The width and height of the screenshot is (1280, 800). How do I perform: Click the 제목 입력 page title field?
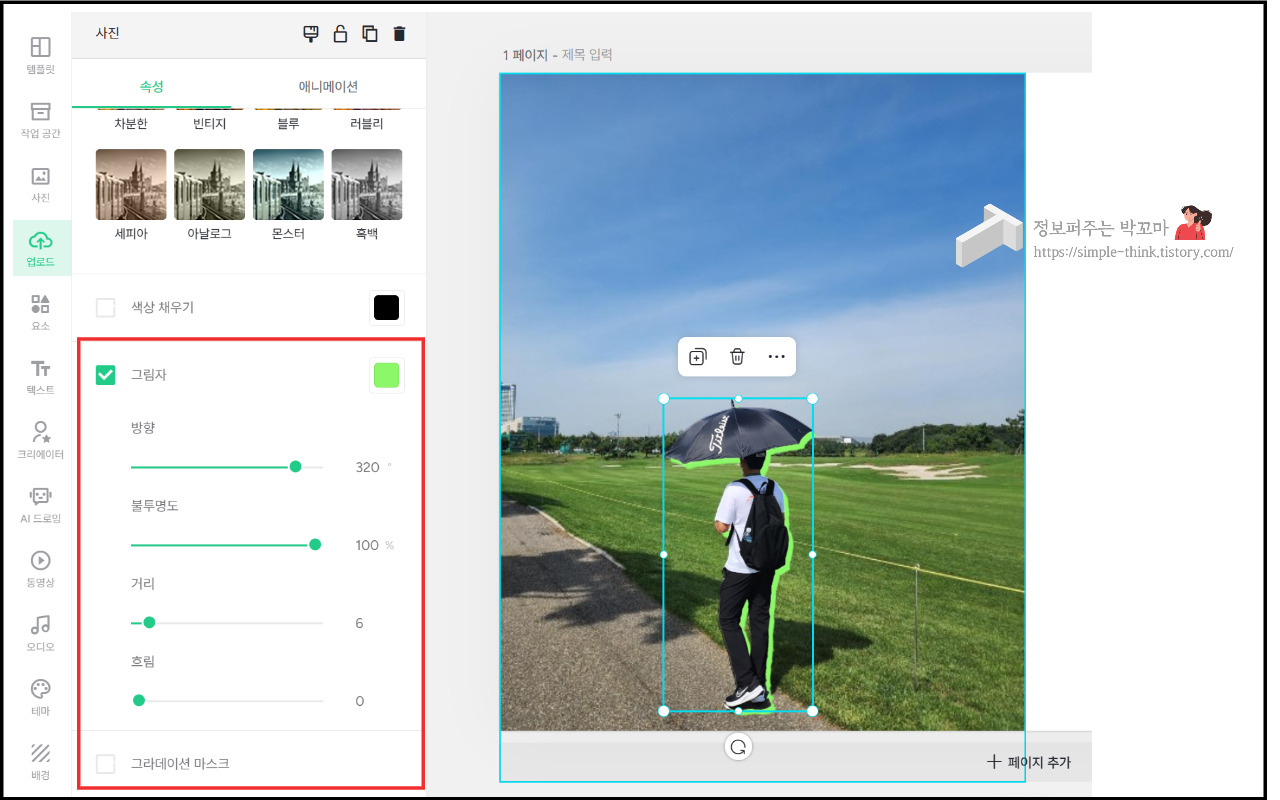click(587, 55)
